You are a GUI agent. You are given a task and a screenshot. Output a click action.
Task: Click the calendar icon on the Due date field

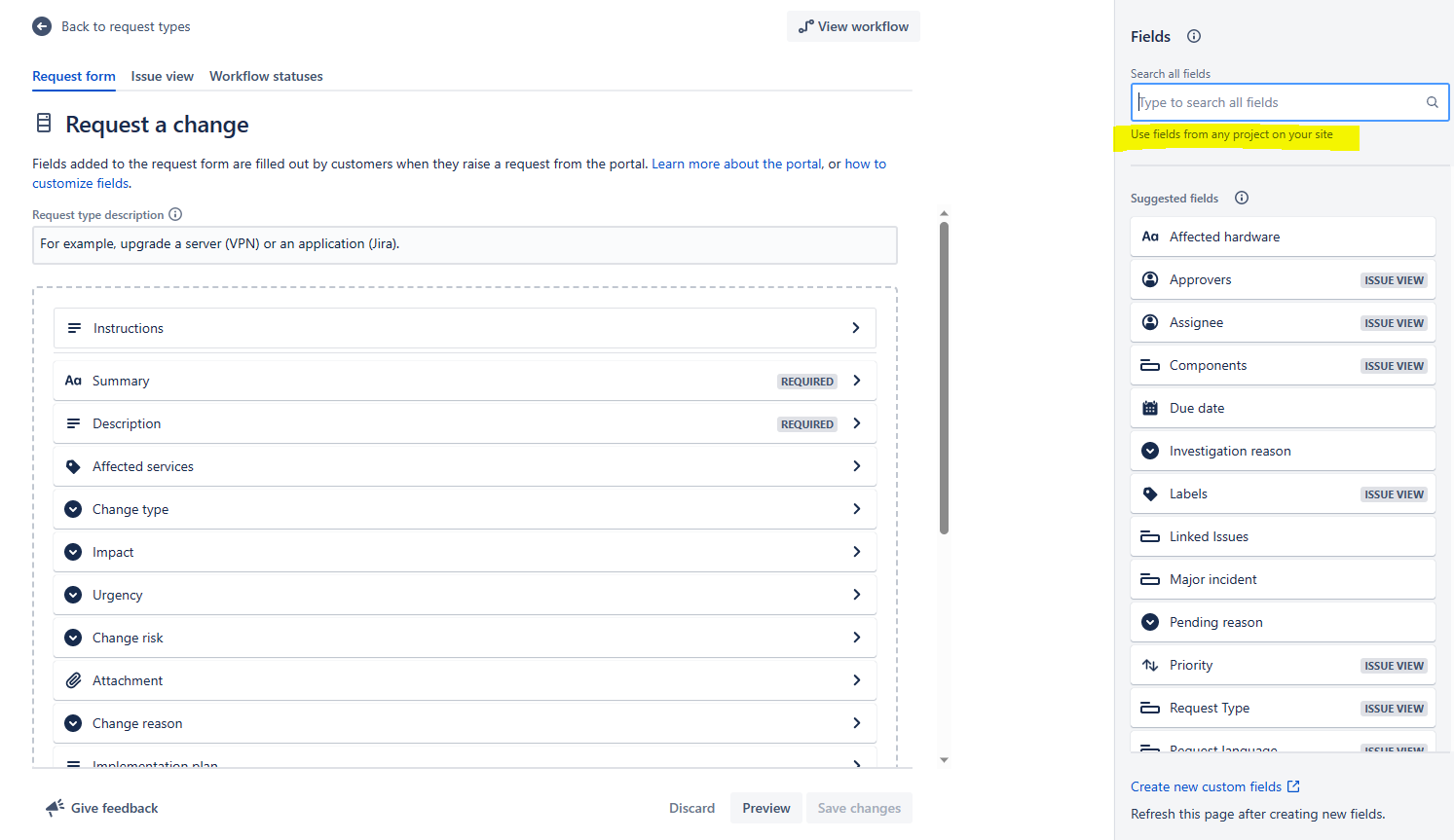click(1150, 407)
